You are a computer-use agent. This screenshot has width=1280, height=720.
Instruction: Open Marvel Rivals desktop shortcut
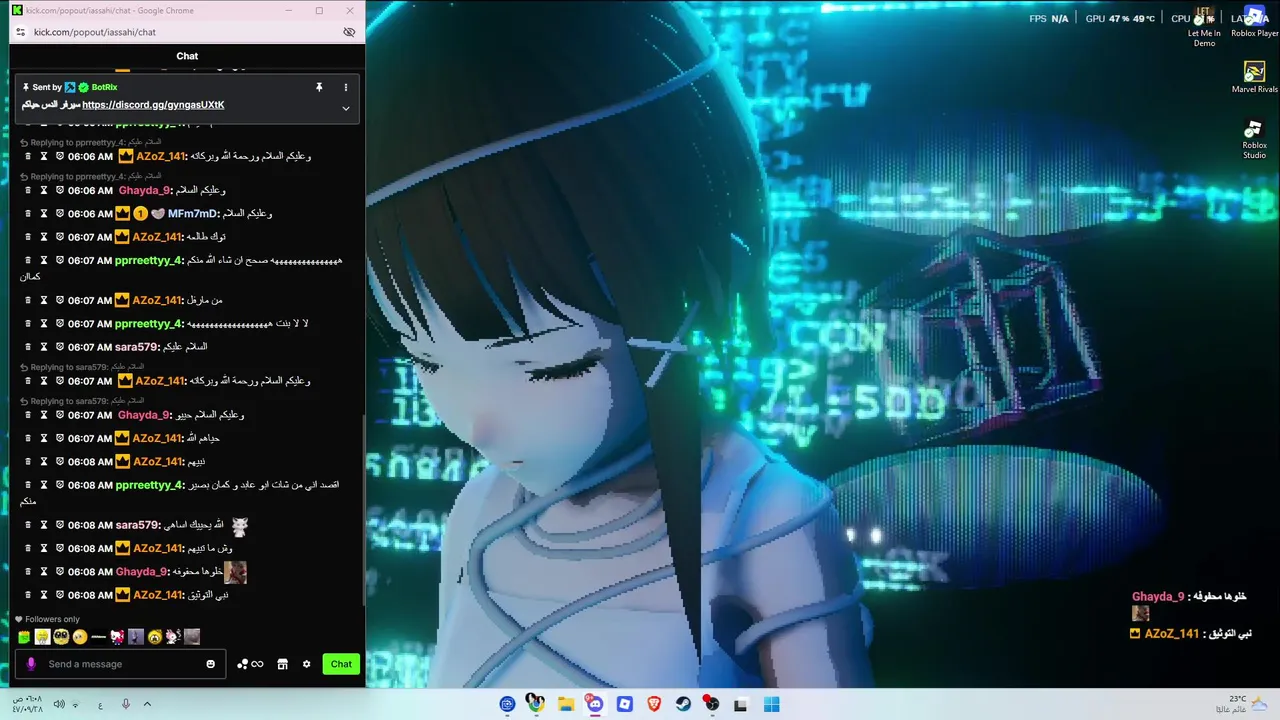1254,77
